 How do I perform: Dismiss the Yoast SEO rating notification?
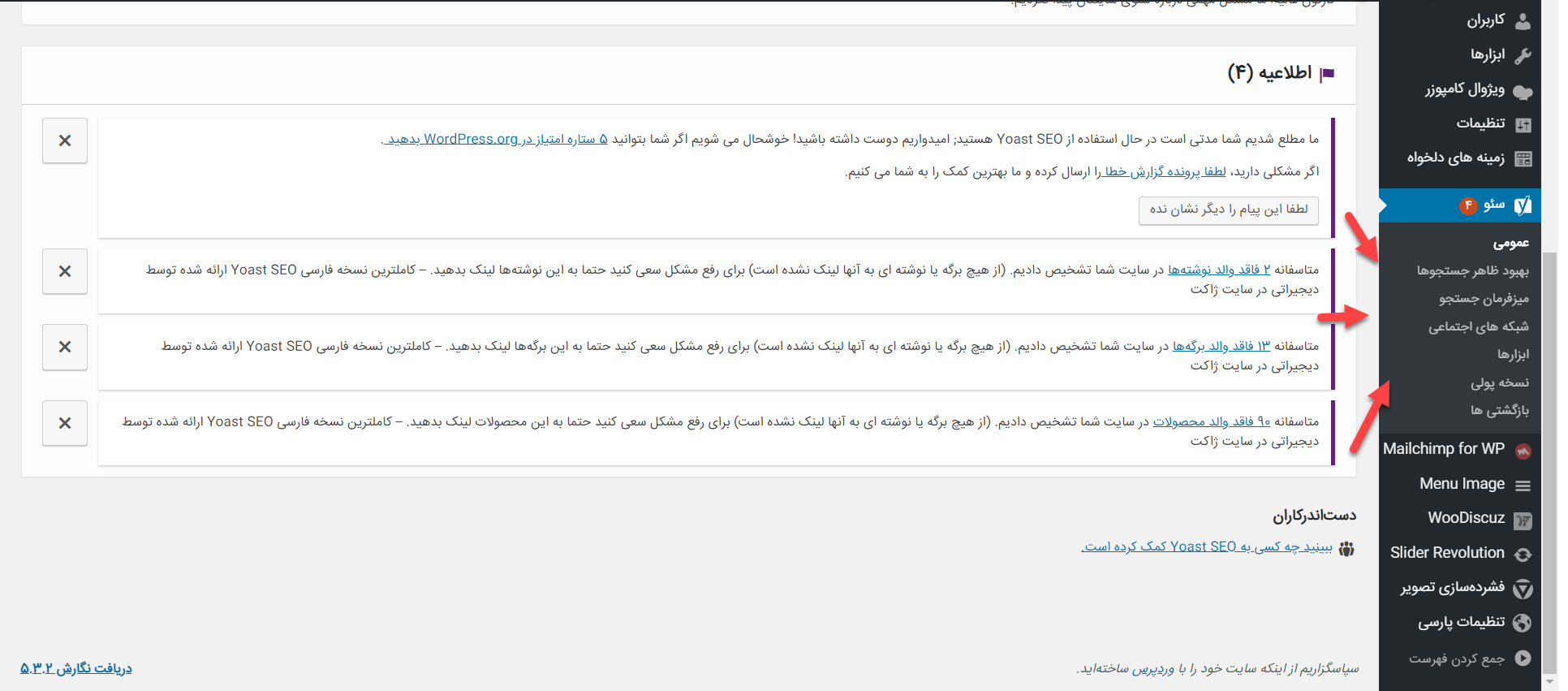click(x=65, y=140)
